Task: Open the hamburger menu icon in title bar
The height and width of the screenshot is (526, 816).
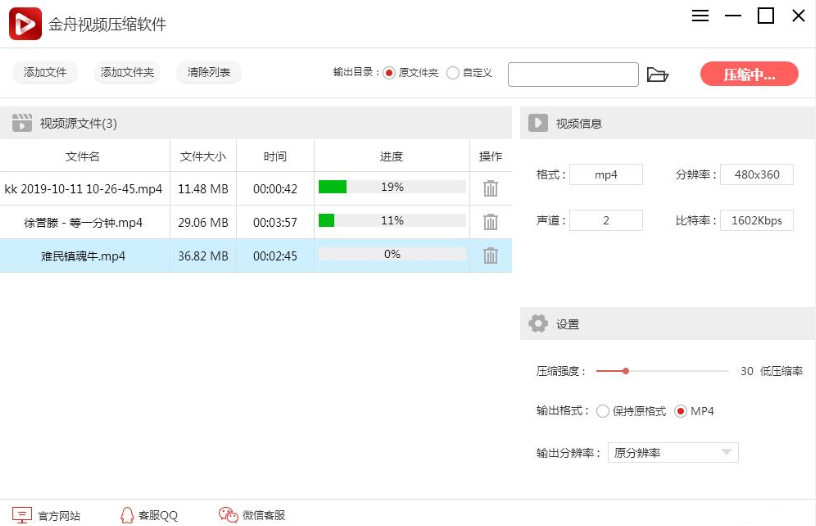Action: (700, 16)
